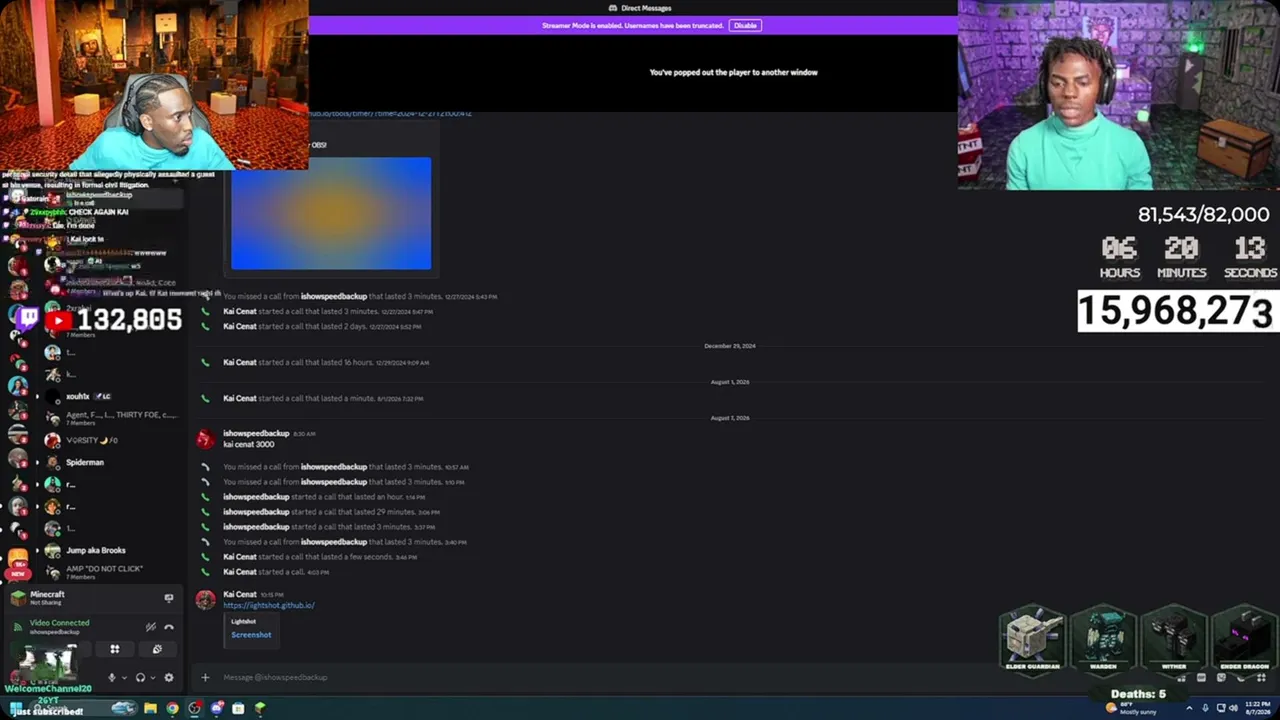
Task: Disconnect from the call
Action: 169,627
